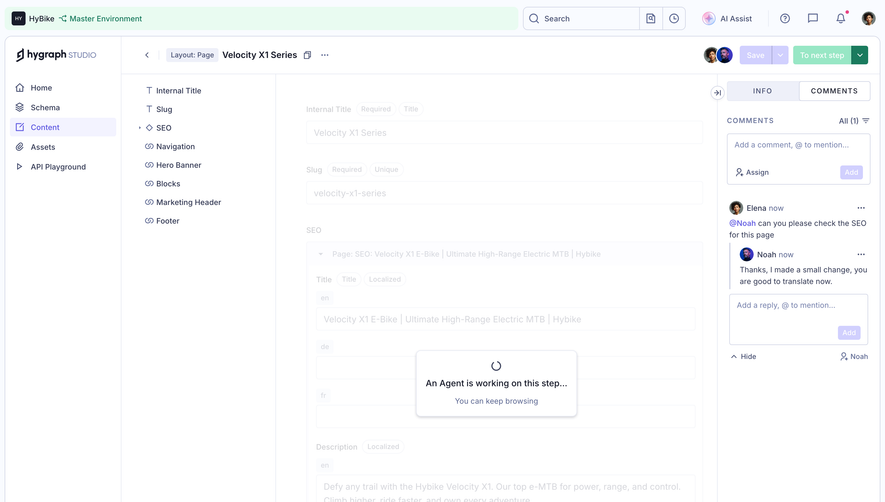Jump to Hero Banner reference field
Image resolution: width=885 pixels, height=502 pixels.
pos(173,165)
